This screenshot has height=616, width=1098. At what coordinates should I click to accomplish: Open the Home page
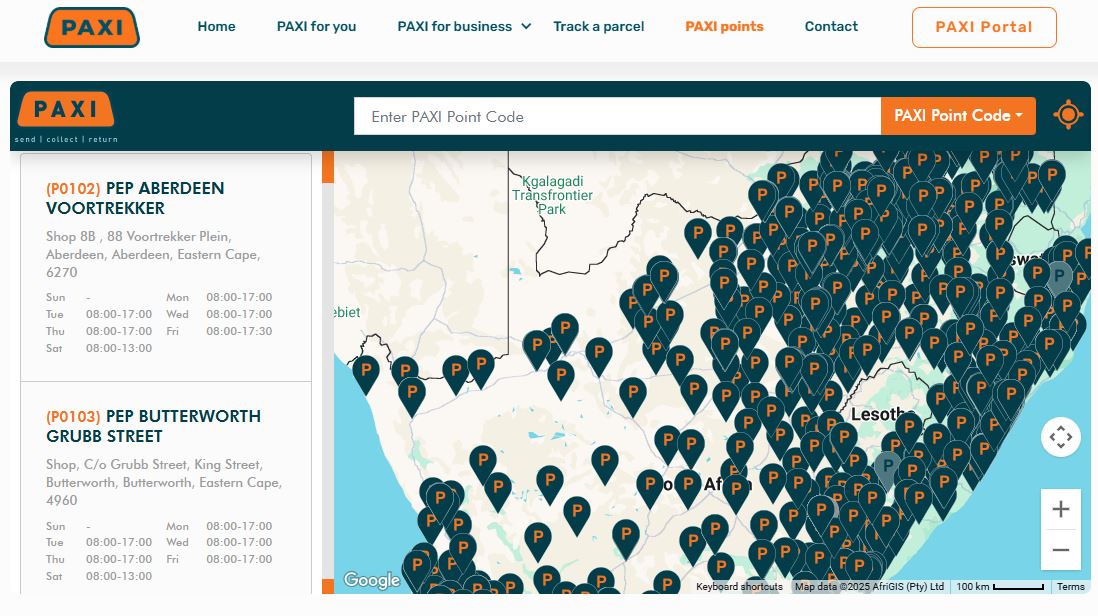point(216,27)
